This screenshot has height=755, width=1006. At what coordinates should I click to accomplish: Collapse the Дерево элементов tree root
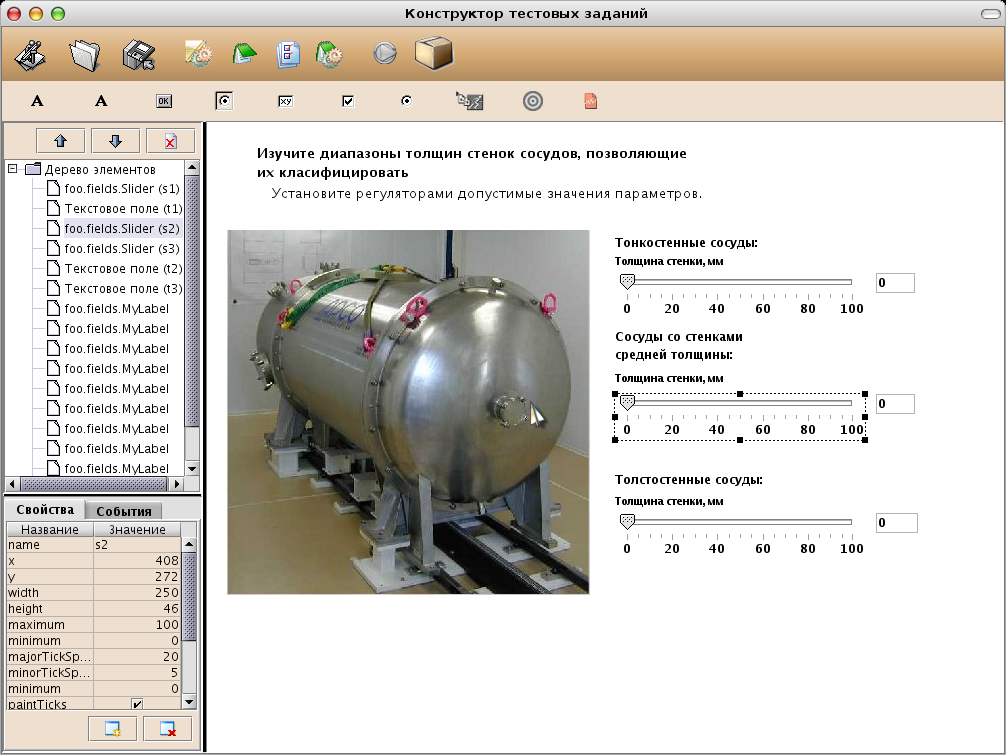point(12,169)
